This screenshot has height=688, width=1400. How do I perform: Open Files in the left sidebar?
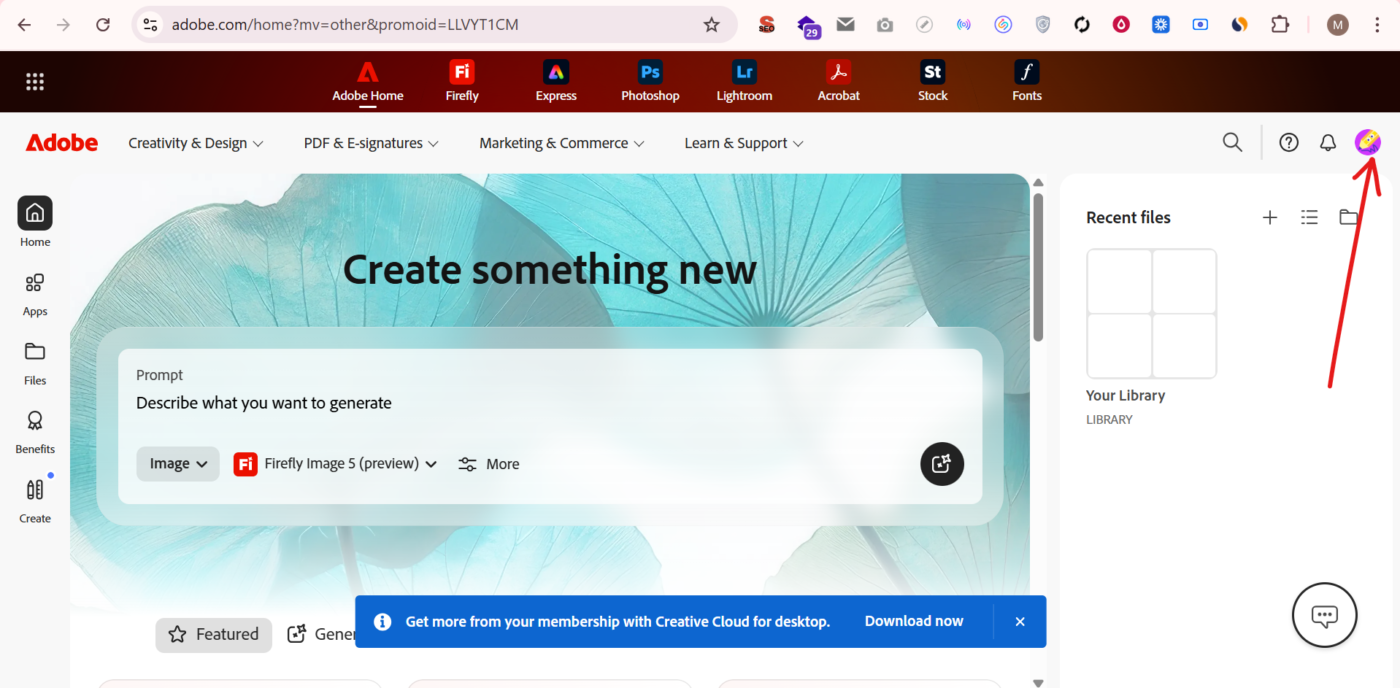click(x=34, y=361)
